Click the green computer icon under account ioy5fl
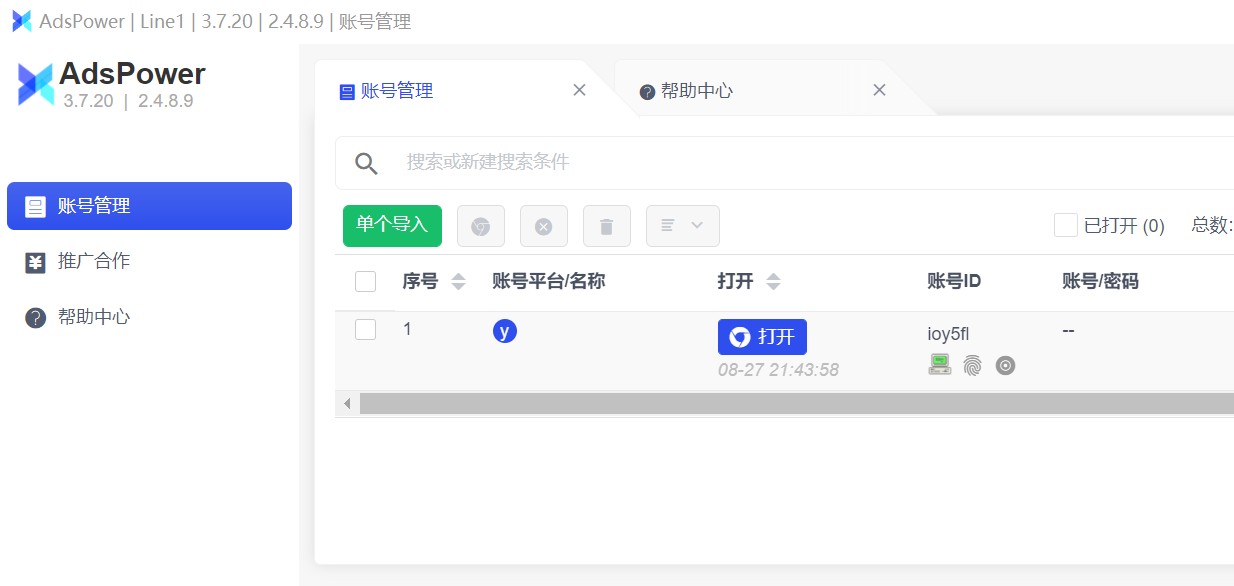Image resolution: width=1234 pixels, height=586 pixels. coord(940,365)
